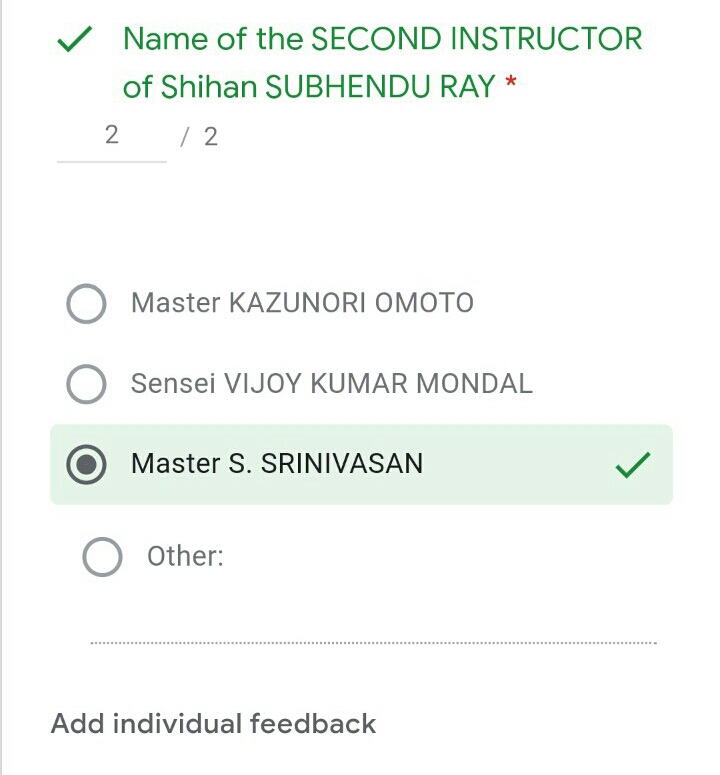
Task: Click the selected Master S. SRINIVASAN radio button
Action: coord(86,464)
